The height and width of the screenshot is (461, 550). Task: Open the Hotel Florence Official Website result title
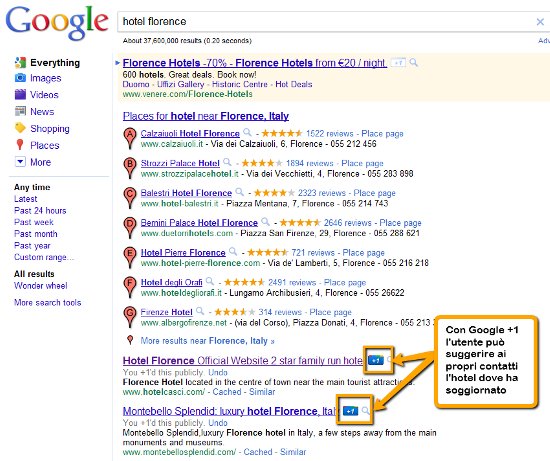[243, 361]
